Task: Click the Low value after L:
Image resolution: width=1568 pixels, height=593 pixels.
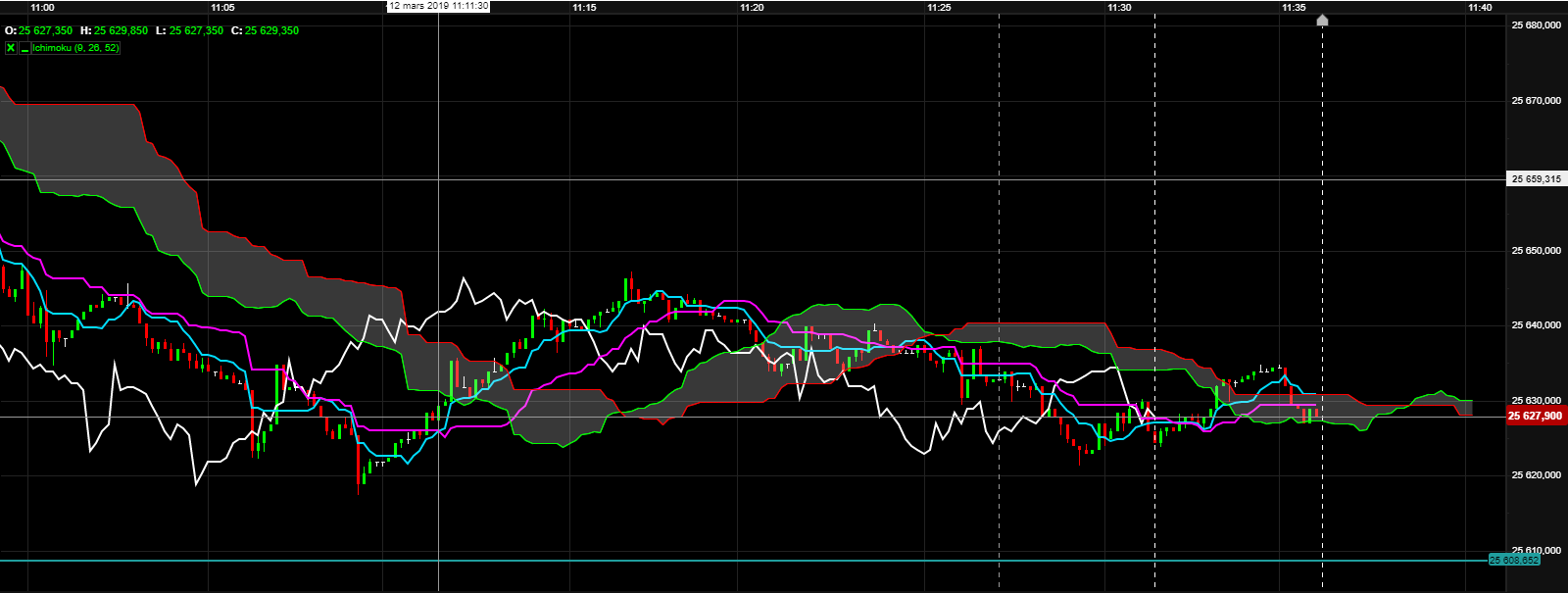Action: click(x=196, y=30)
